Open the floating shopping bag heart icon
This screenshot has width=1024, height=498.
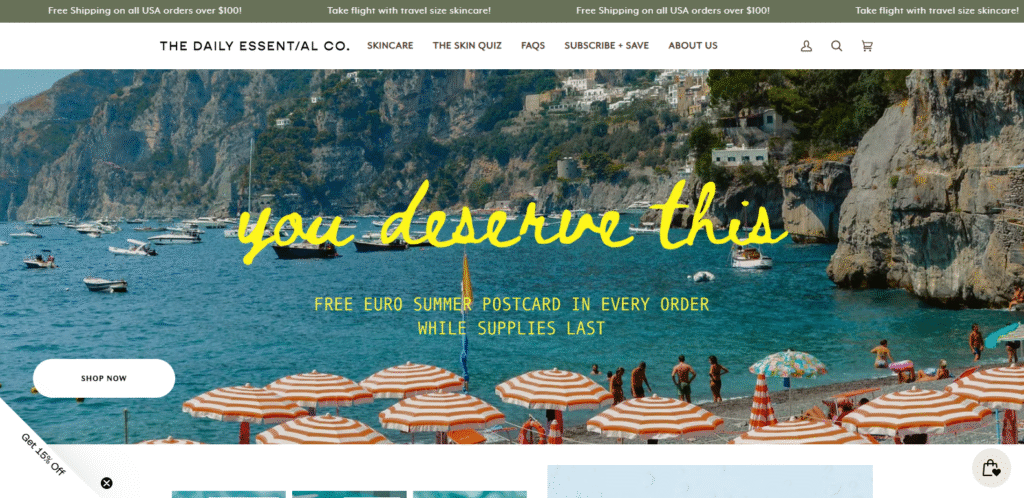pyautogui.click(x=991, y=468)
